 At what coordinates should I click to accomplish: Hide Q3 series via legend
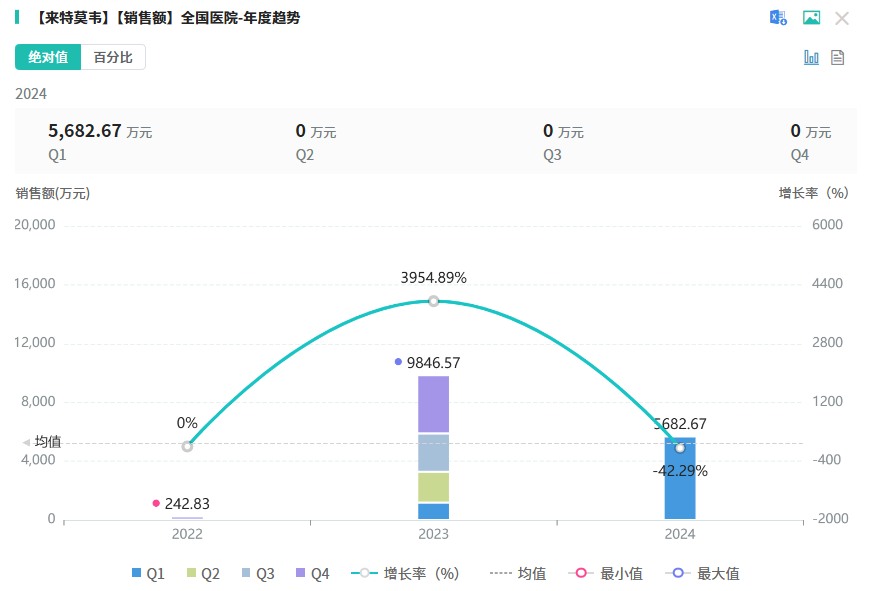pyautogui.click(x=256, y=574)
